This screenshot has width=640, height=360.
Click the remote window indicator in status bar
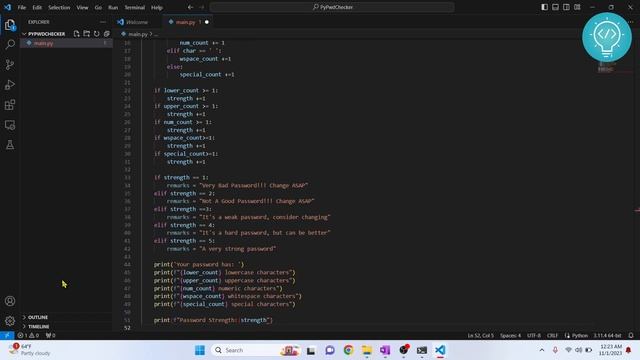tap(7, 336)
